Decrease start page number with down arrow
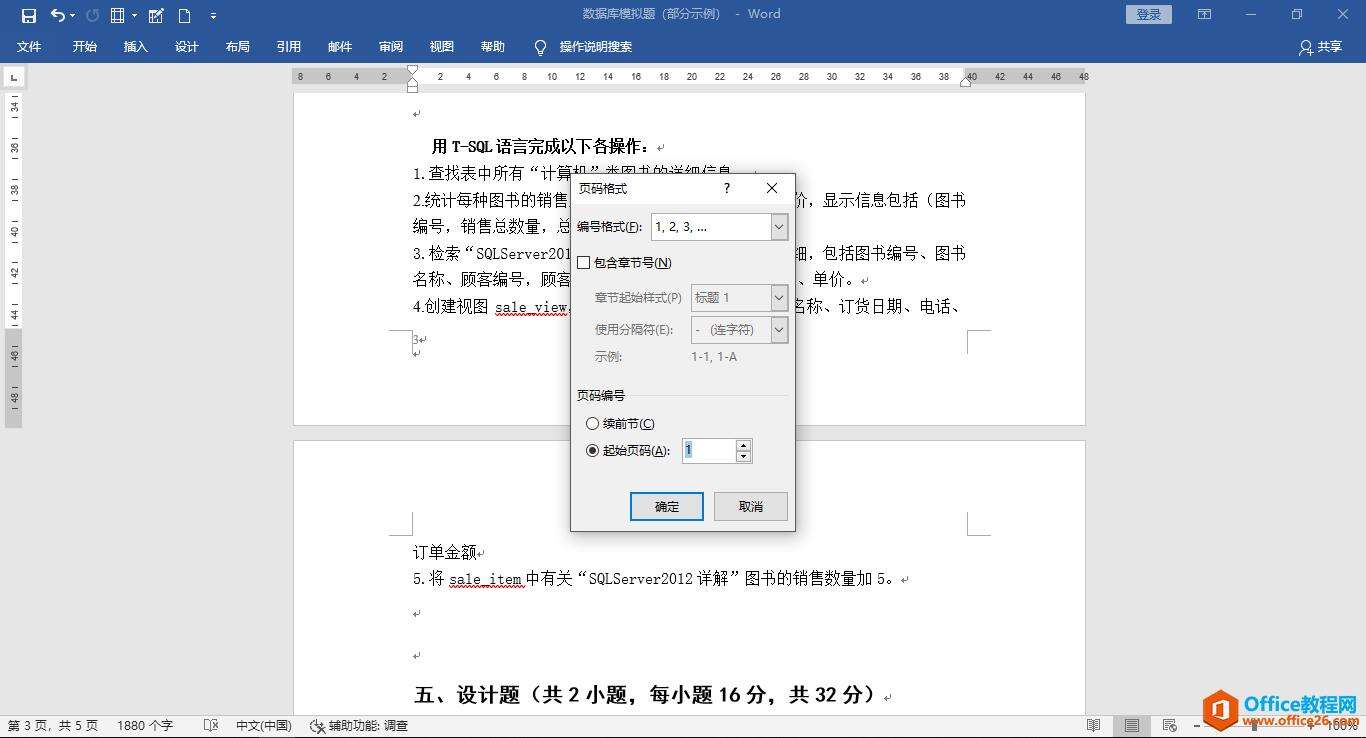This screenshot has height=738, width=1366. click(x=743, y=457)
